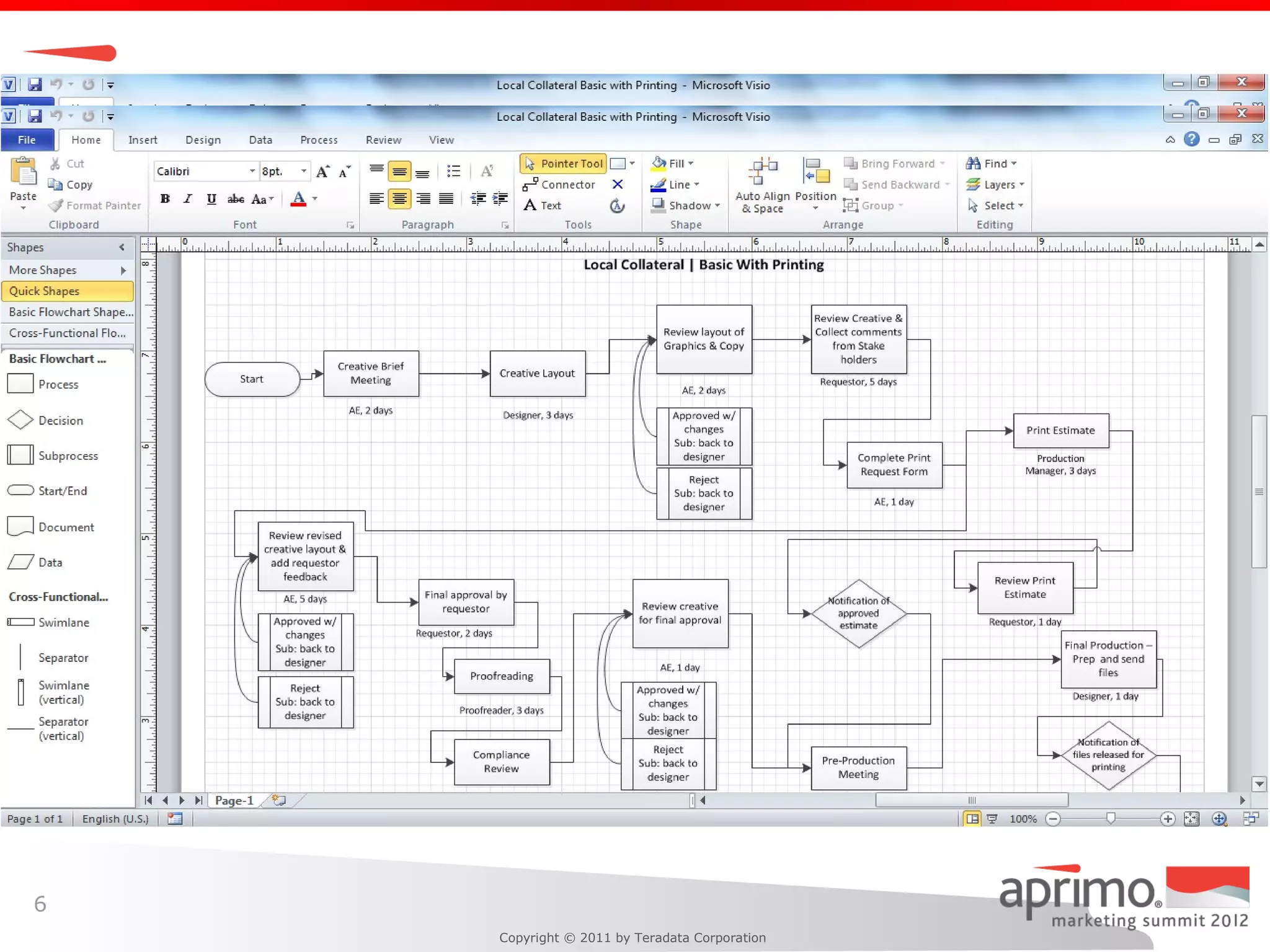This screenshot has height=952, width=1270.
Task: Click the Pointer Tool button
Action: [562, 164]
